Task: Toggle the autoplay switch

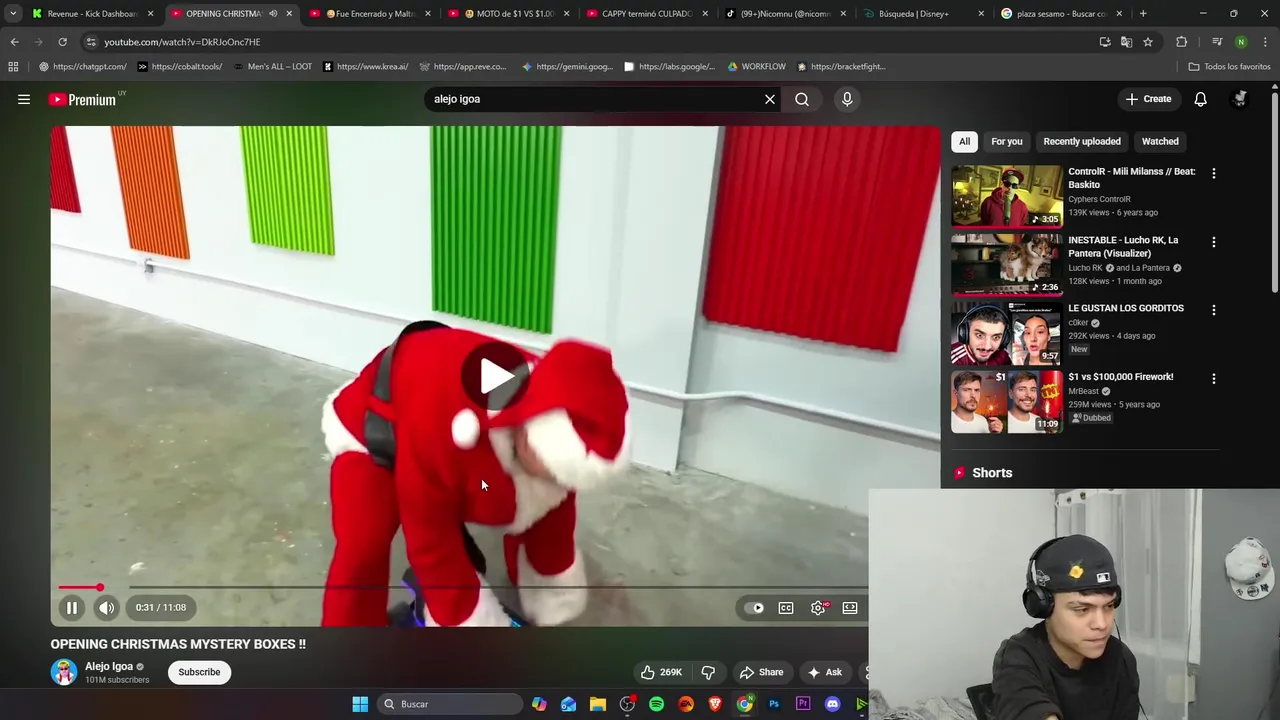Action: 754,608
